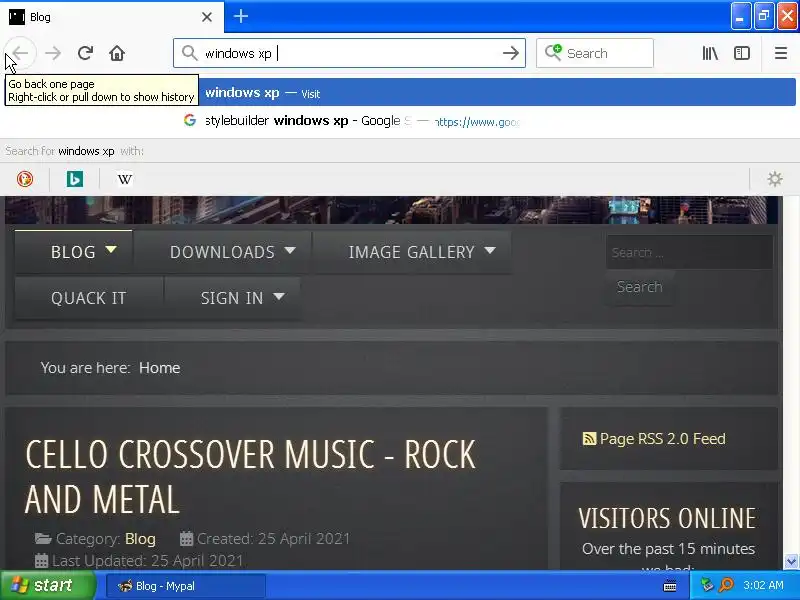Open the browser home page
The height and width of the screenshot is (600, 800).
tap(117, 53)
